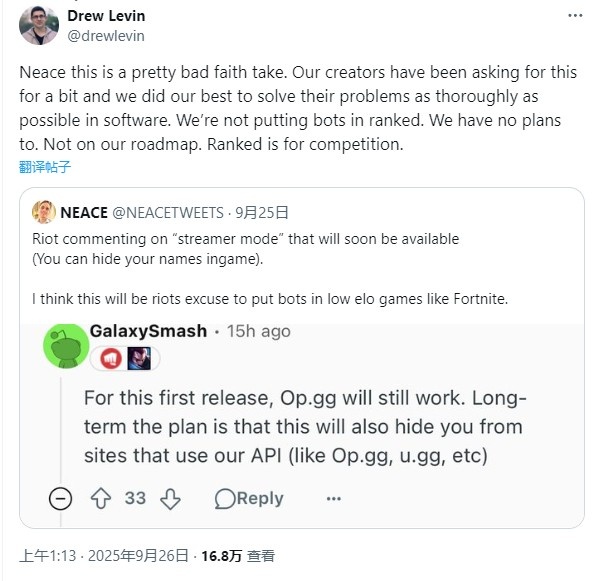The image size is (601, 581).
Task: Collapse the GalaxySmash comment with minus button
Action: click(59, 498)
